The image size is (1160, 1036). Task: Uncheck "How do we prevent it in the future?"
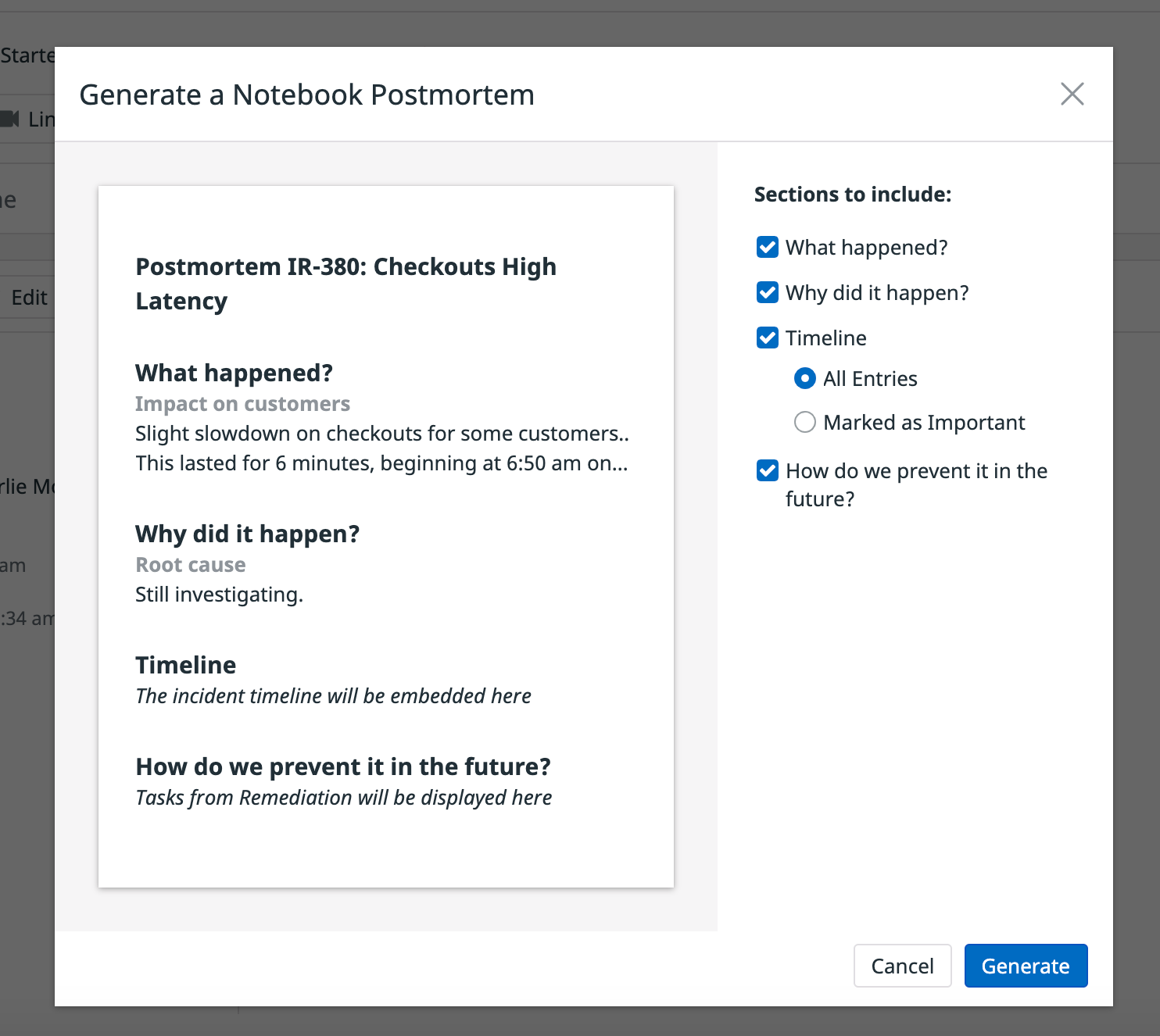click(767, 470)
